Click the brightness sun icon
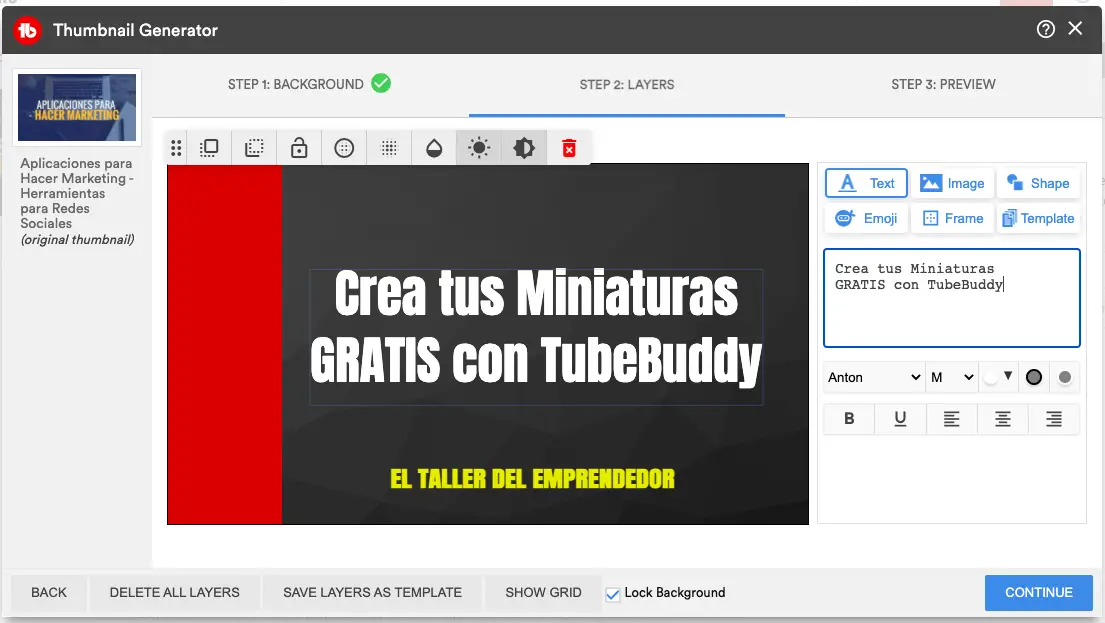The width and height of the screenshot is (1105, 623). 479,148
